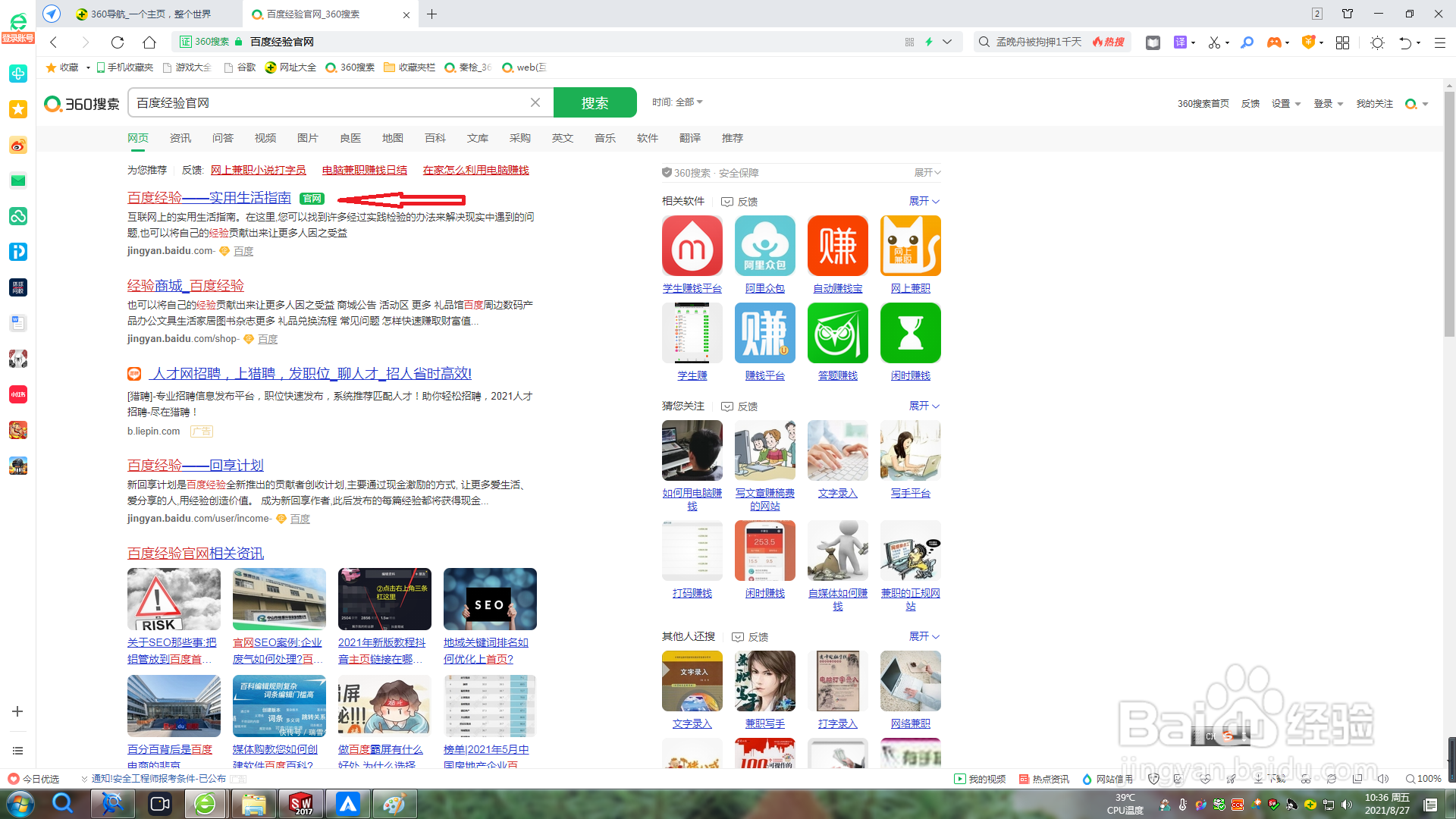Open 文字录入 keyboard thumbnail in 猜您关注
Viewport: 1456px width, 819px height.
(x=838, y=450)
